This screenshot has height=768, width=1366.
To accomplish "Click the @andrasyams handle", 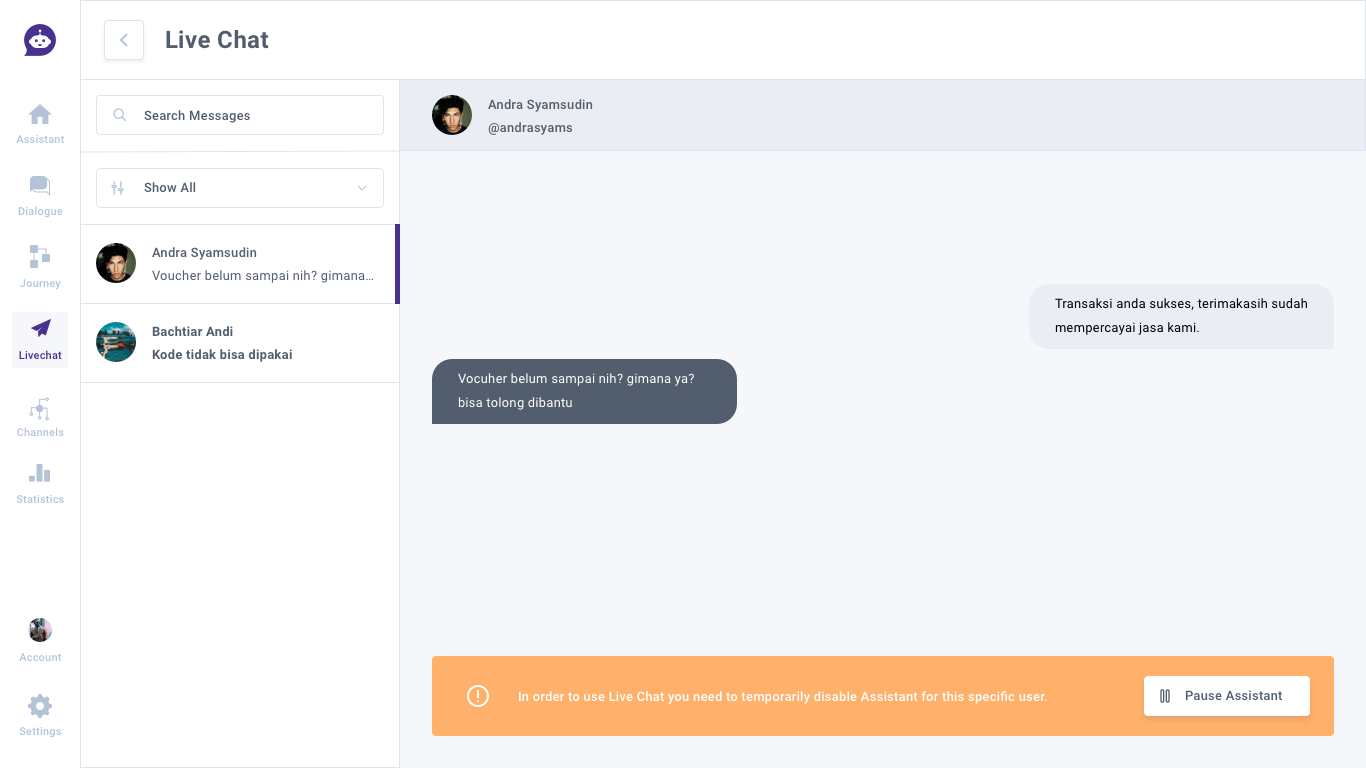I will point(530,128).
